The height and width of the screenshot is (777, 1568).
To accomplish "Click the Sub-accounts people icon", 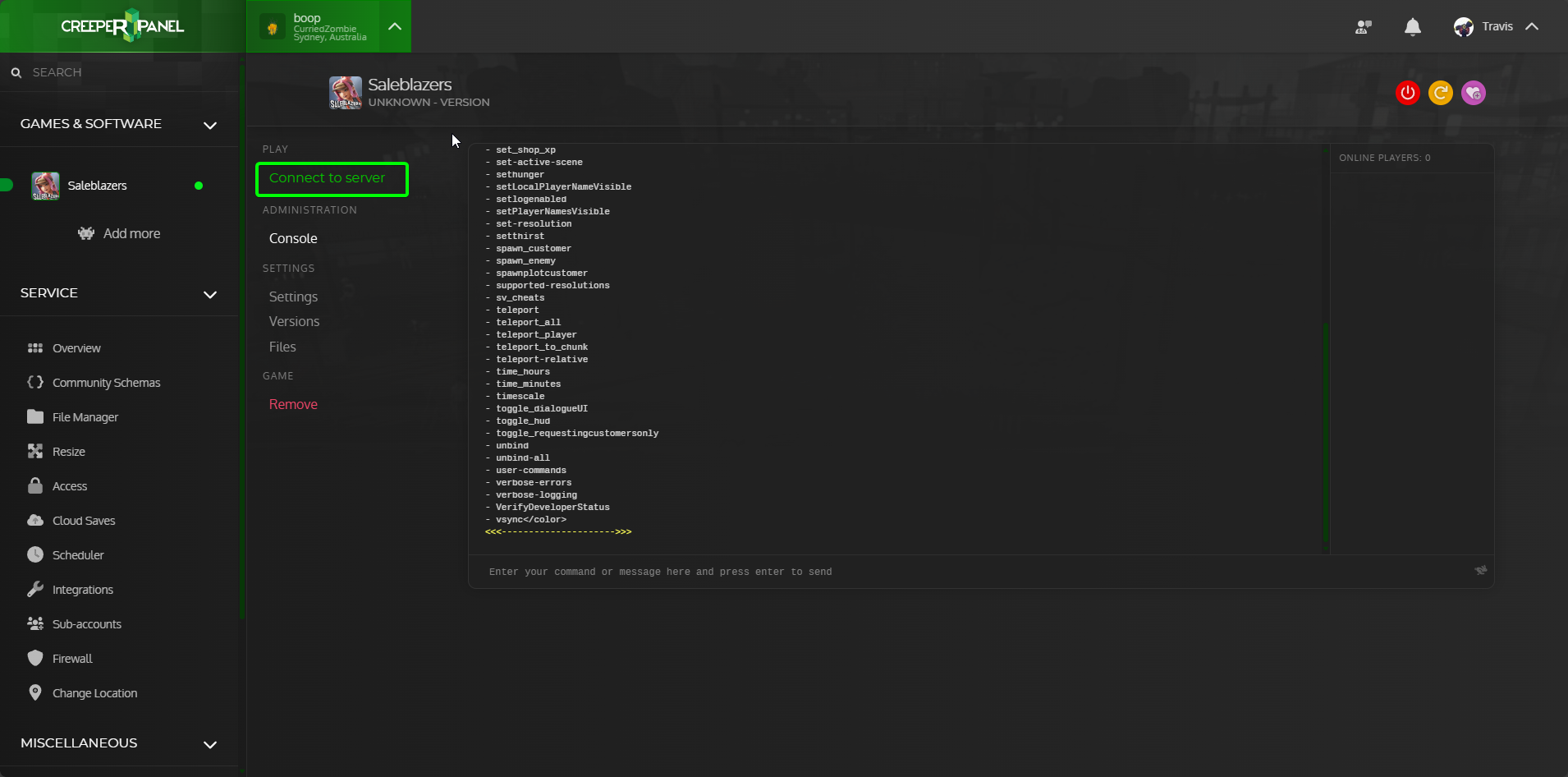I will point(35,623).
